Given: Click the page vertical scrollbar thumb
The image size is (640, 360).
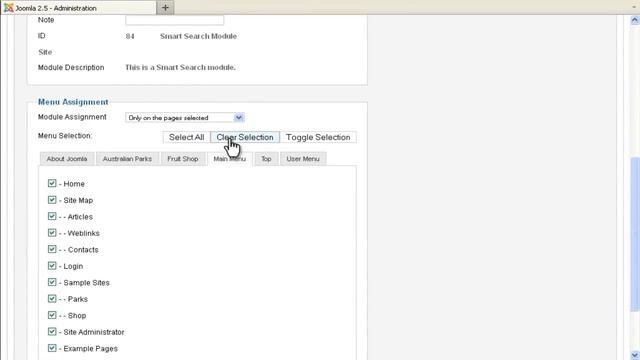Looking at the screenshot, I should (x=635, y=235).
